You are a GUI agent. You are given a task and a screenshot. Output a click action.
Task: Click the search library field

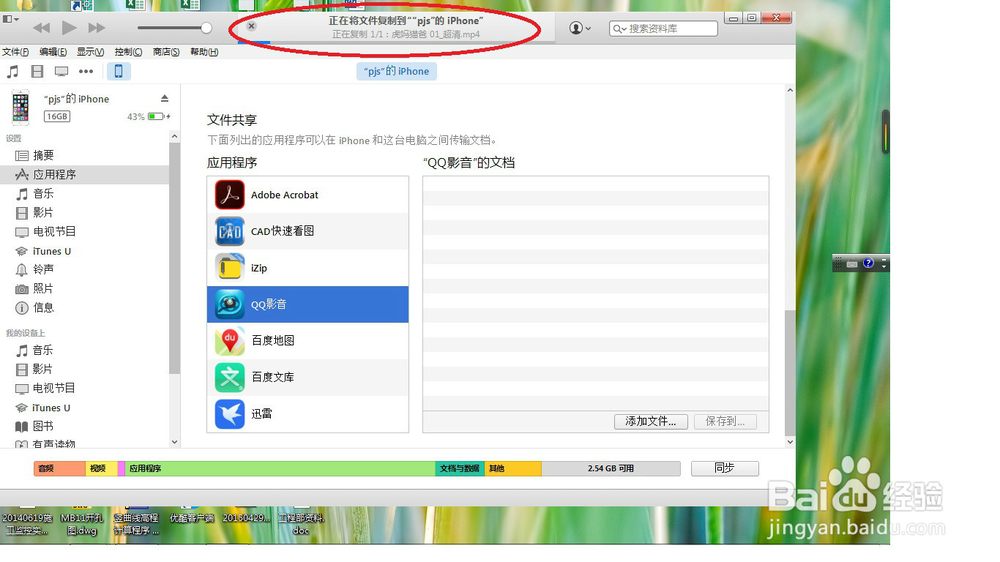pos(663,29)
